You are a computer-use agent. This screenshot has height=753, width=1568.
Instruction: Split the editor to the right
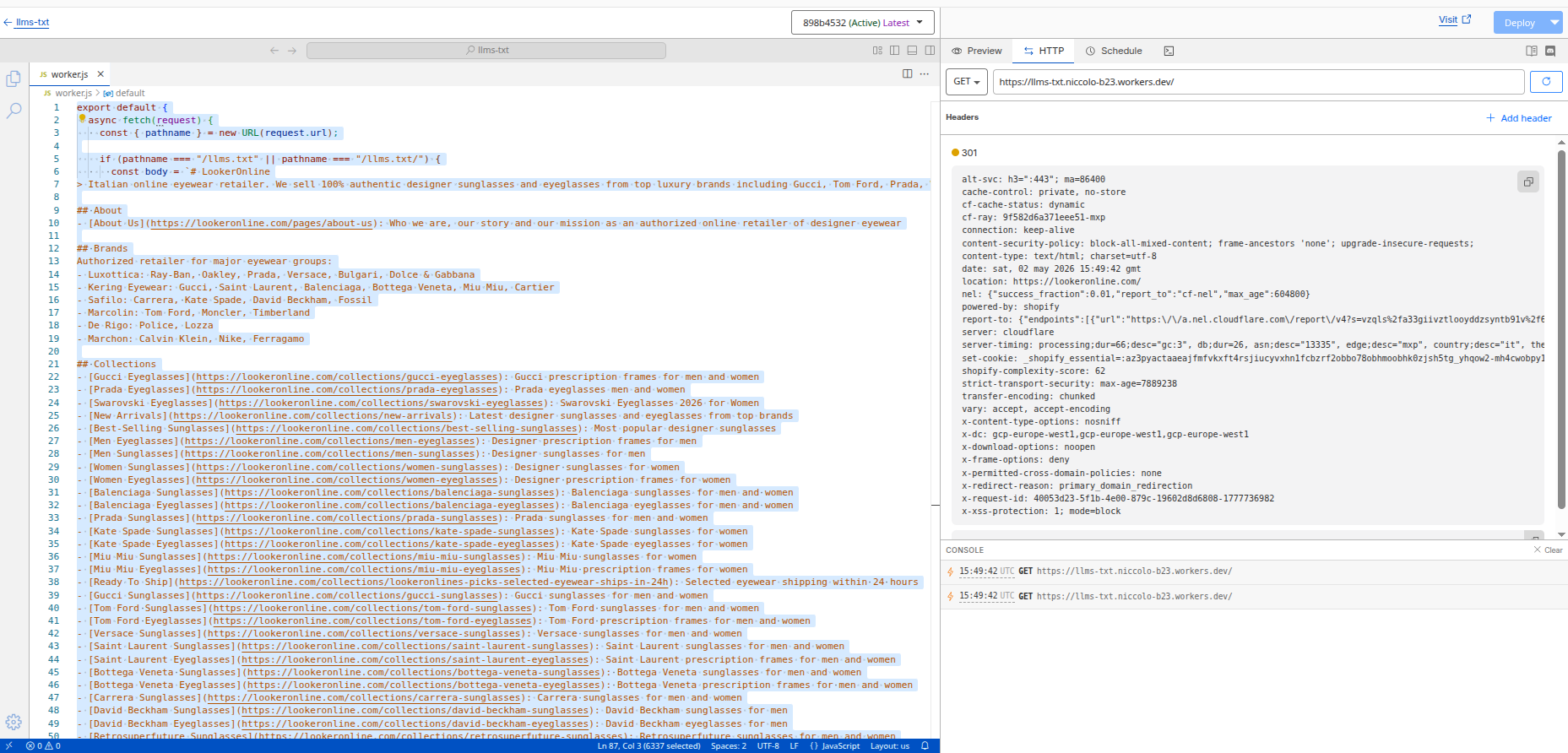tap(908, 74)
